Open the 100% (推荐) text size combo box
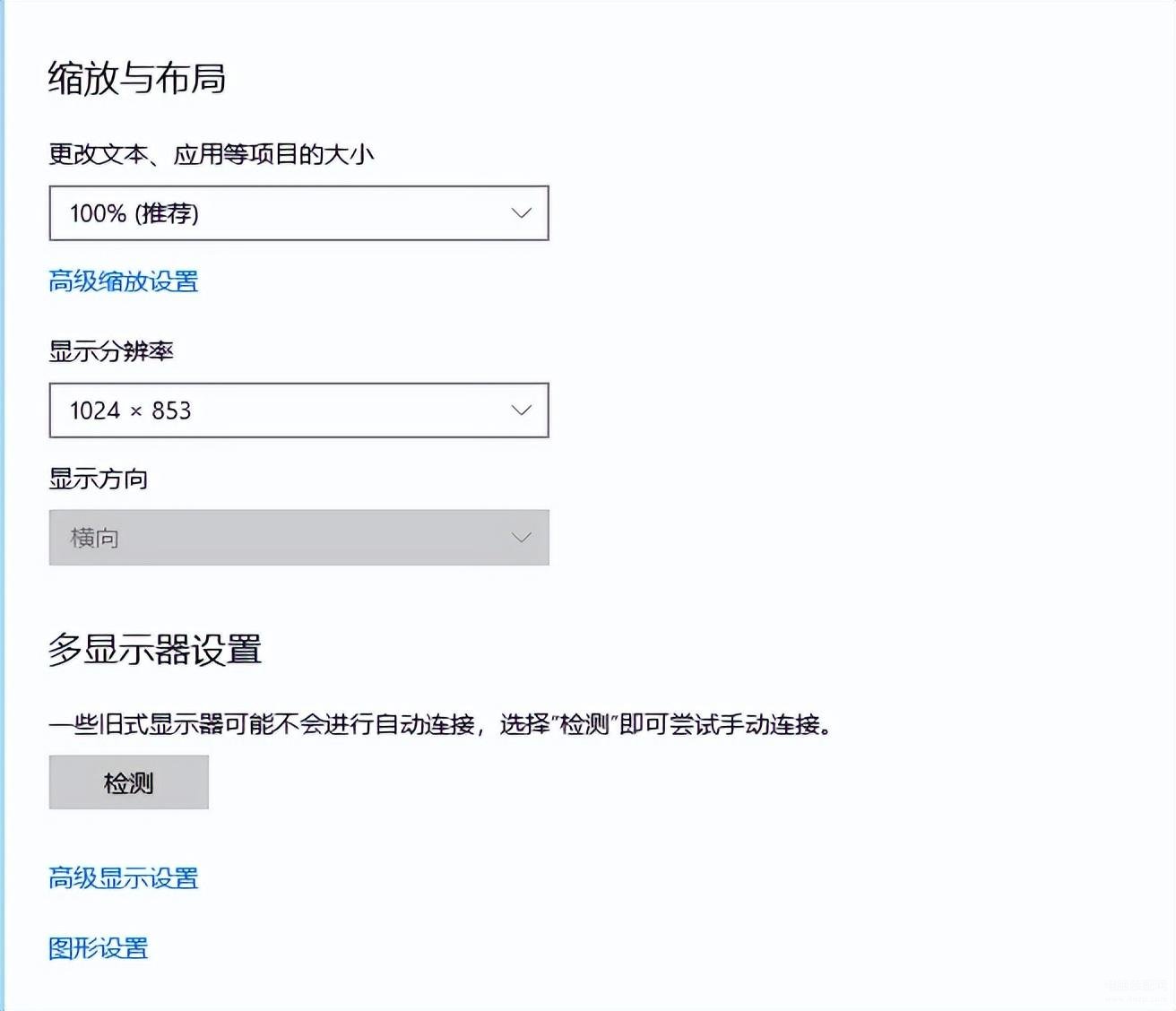 tap(298, 213)
